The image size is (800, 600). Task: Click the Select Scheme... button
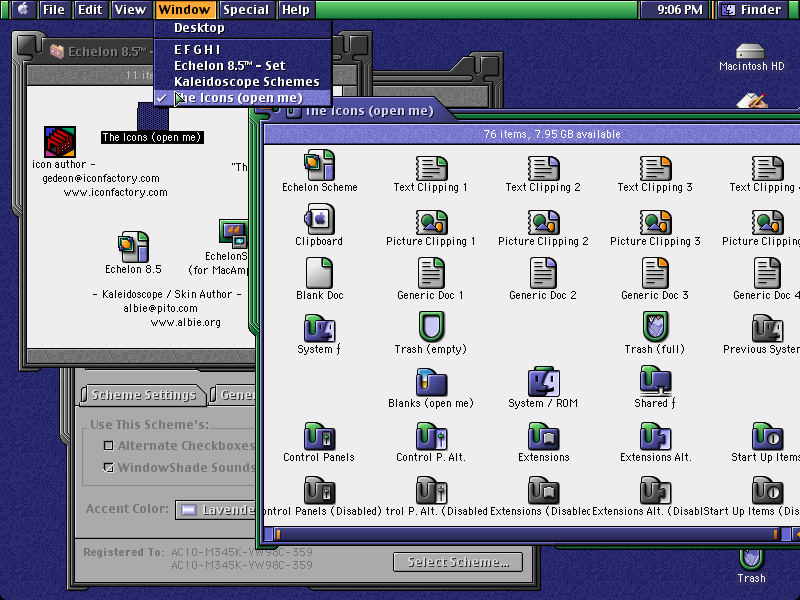pos(458,562)
